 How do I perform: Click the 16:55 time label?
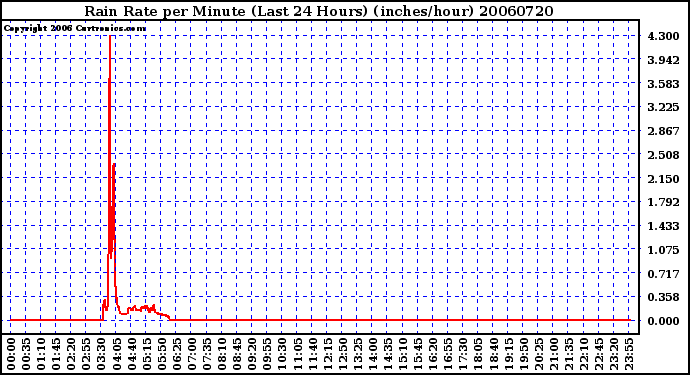[448, 354]
